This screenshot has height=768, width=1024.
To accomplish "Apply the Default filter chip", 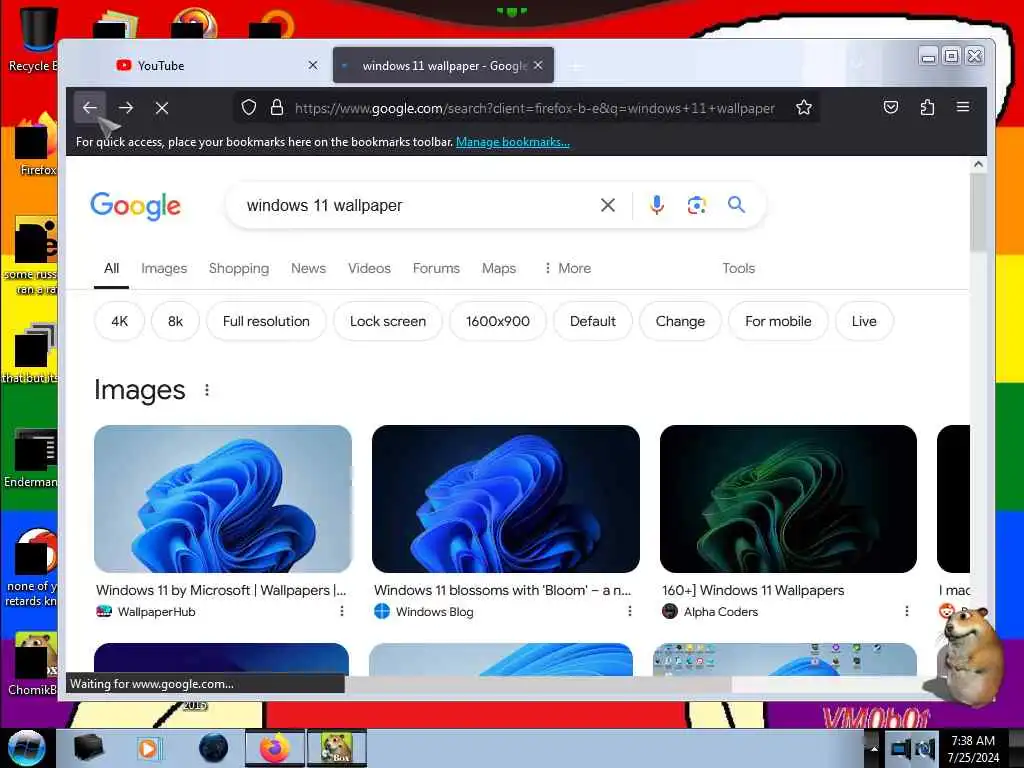I will pos(593,321).
